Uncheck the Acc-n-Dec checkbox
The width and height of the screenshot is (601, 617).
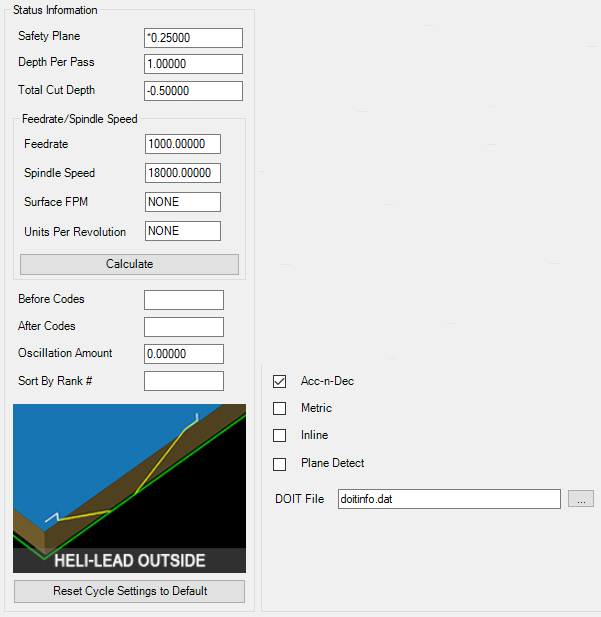279,381
